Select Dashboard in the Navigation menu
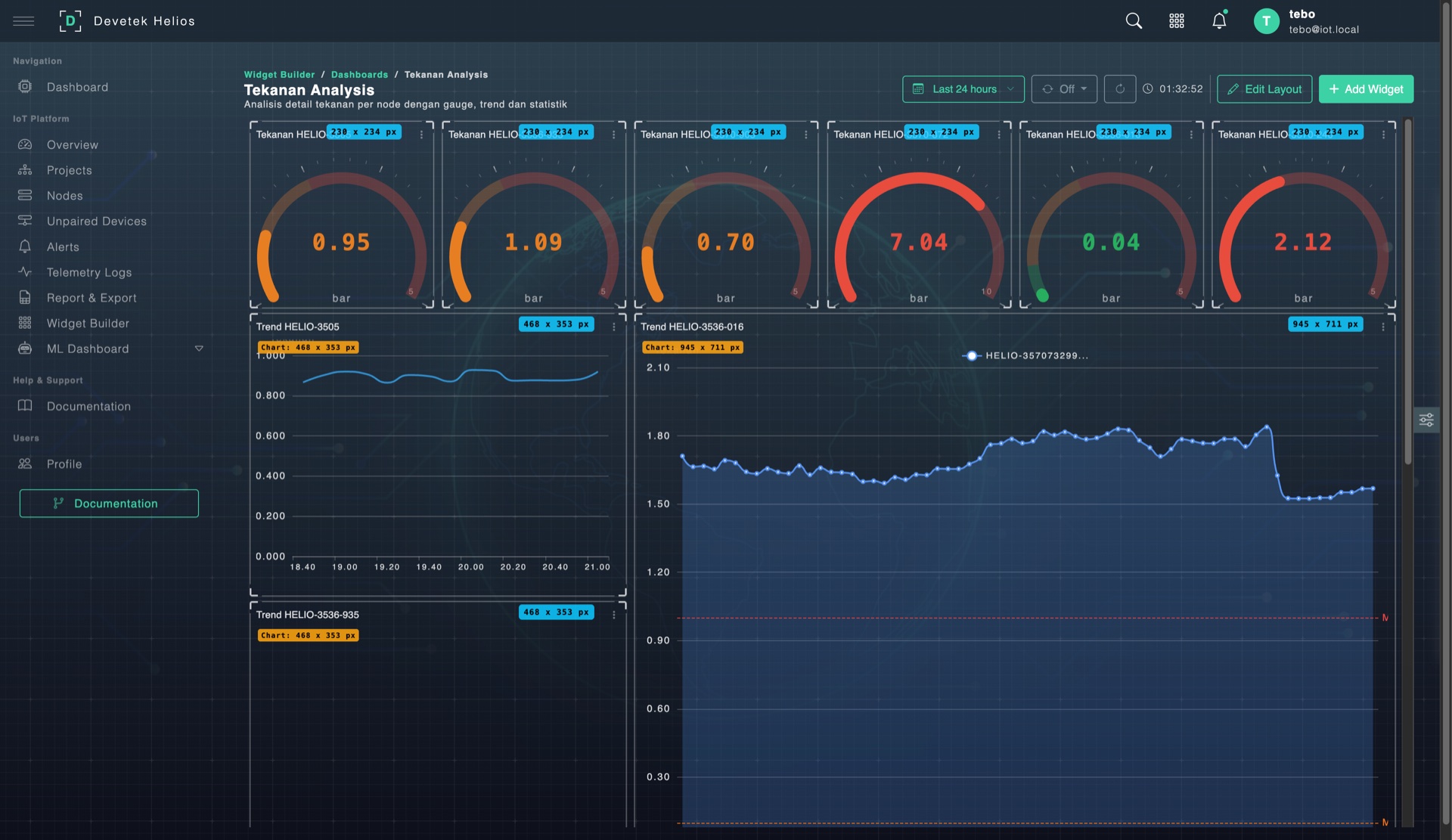Screen dimensions: 1452x840 pos(76,86)
